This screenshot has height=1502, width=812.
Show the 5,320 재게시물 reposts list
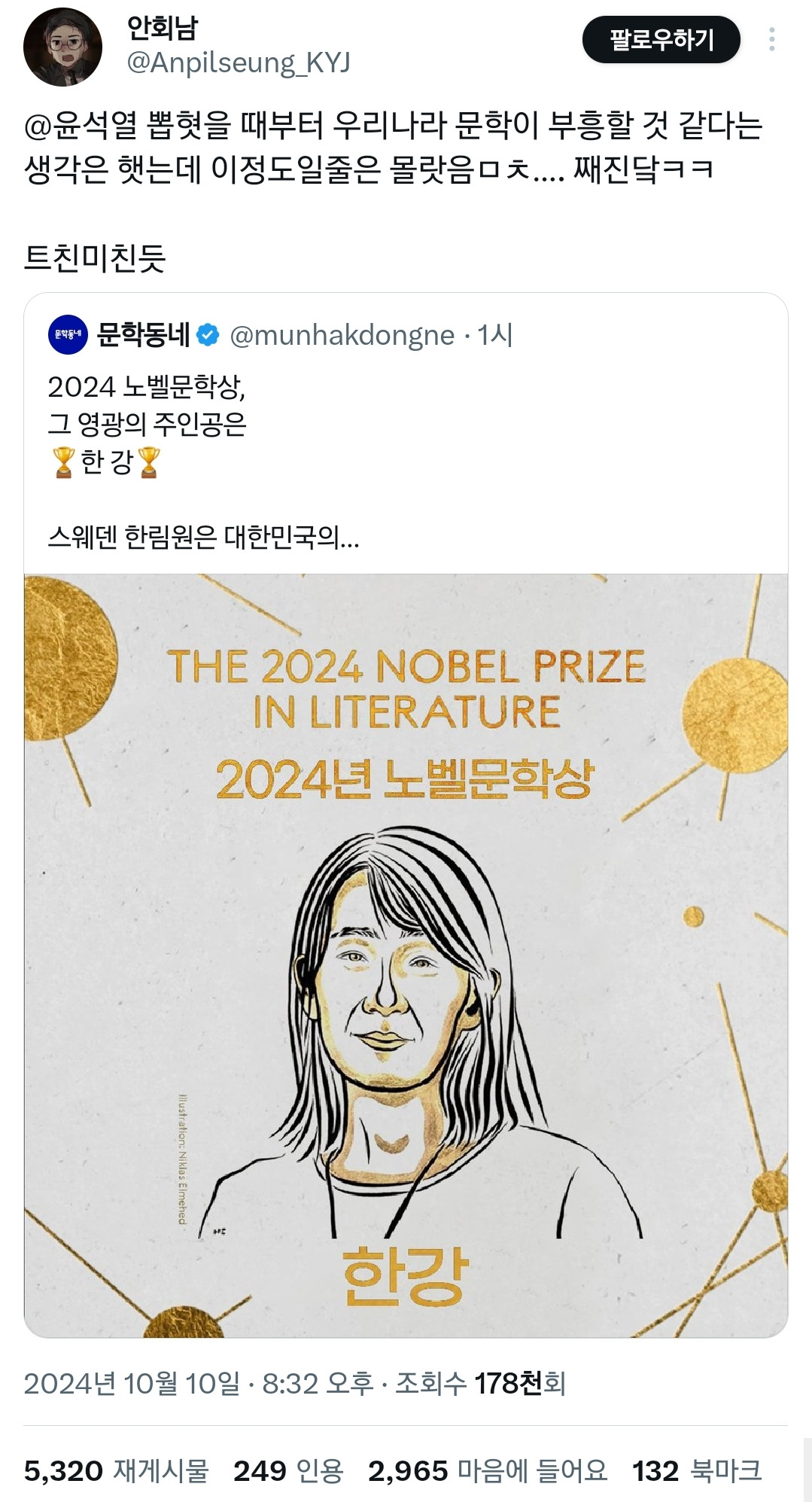[x=116, y=1470]
